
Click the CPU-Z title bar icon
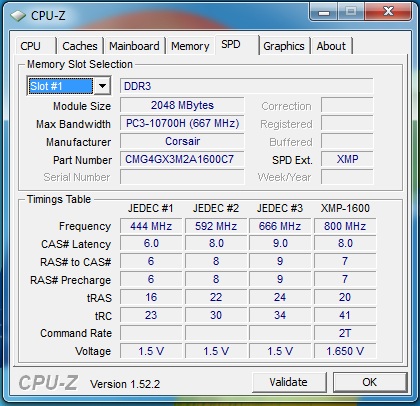tap(18, 16)
